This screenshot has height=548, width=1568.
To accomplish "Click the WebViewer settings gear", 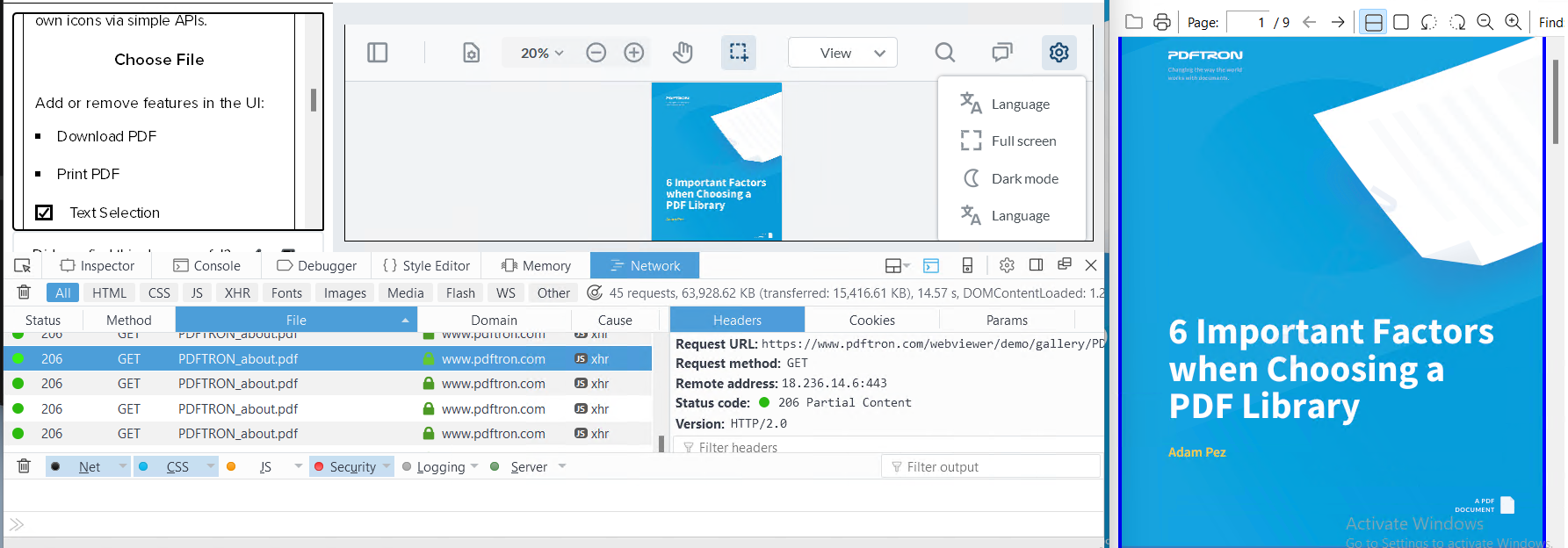I will pyautogui.click(x=1059, y=53).
